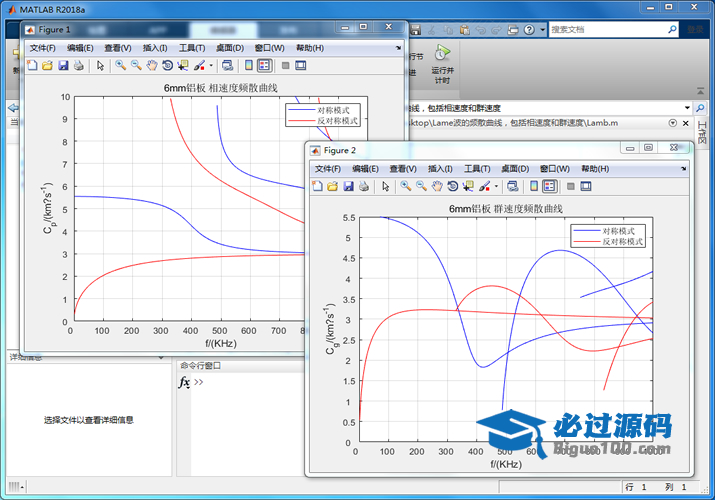Viewport: 715px width, 500px height.
Task: Click Print icon in Figure 1 toolbar
Action: click(x=79, y=66)
